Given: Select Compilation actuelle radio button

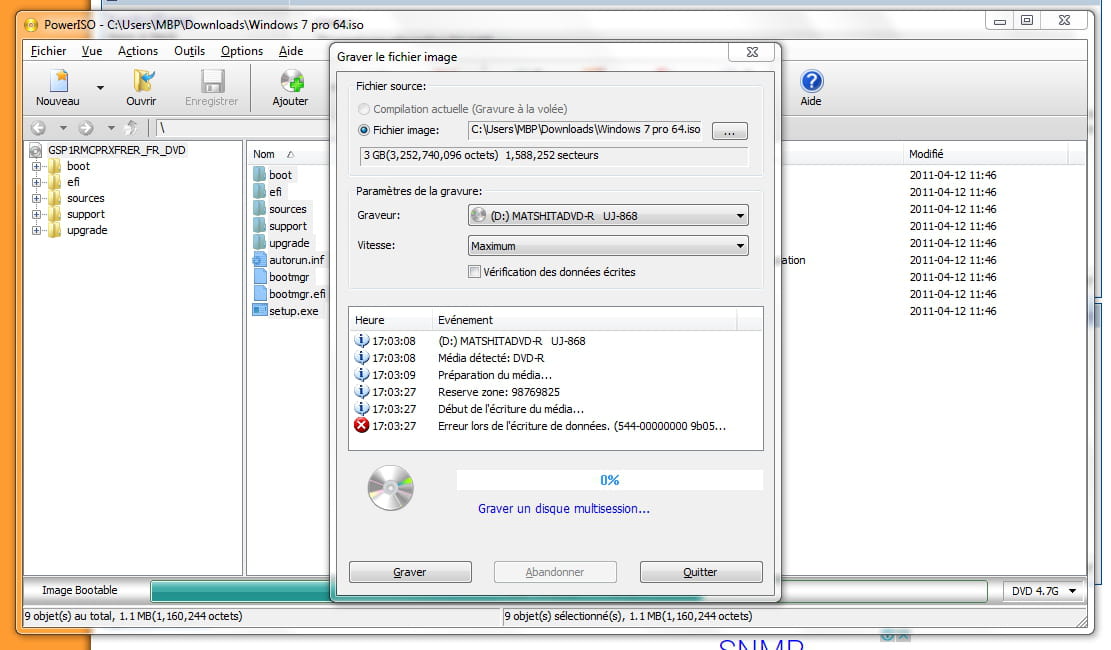Looking at the screenshot, I should [x=364, y=109].
